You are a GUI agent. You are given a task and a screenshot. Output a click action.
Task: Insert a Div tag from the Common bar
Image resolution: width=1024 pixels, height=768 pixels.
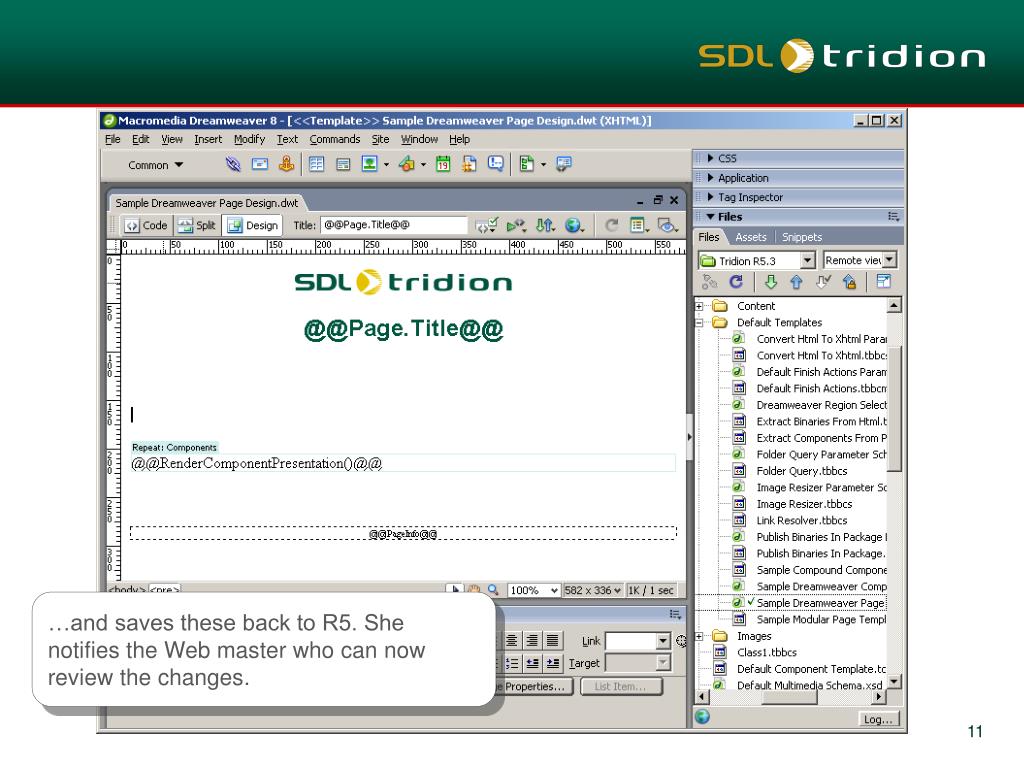click(x=343, y=165)
